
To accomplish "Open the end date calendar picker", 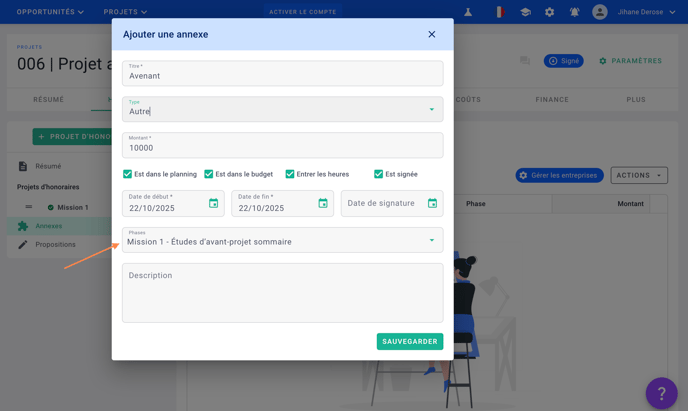I will 323,204.
